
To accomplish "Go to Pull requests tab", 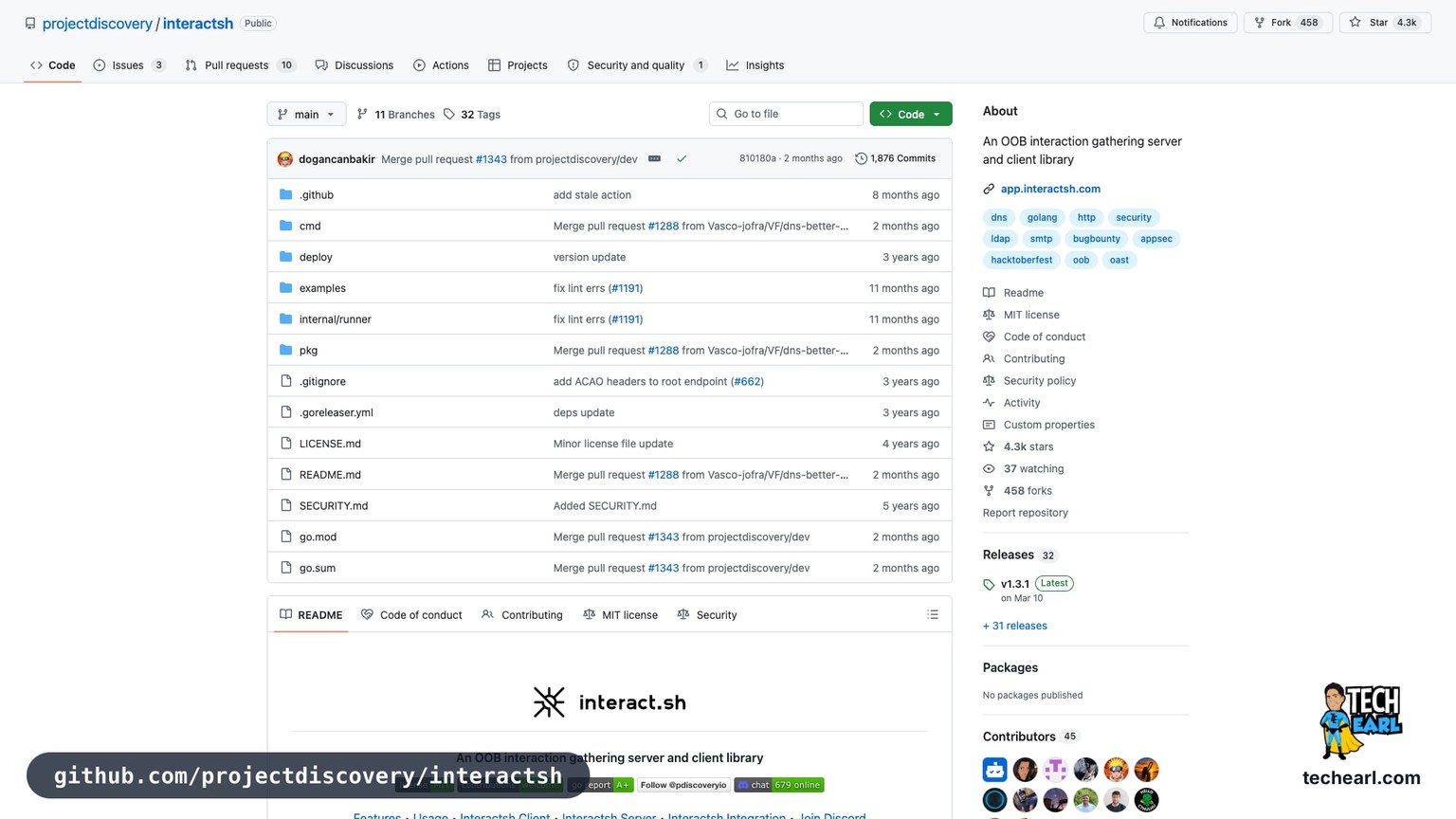I will pyautogui.click(x=240, y=65).
